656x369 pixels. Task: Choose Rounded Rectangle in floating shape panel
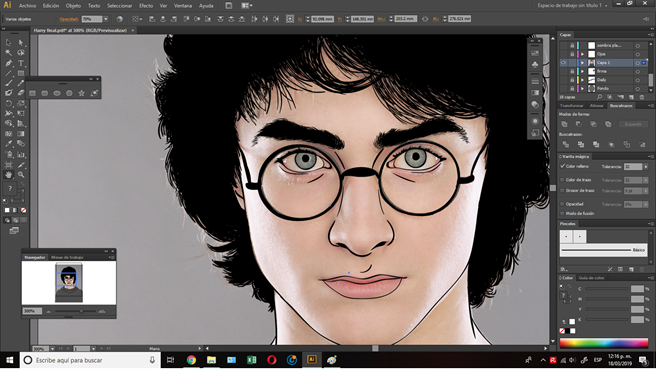click(45, 93)
